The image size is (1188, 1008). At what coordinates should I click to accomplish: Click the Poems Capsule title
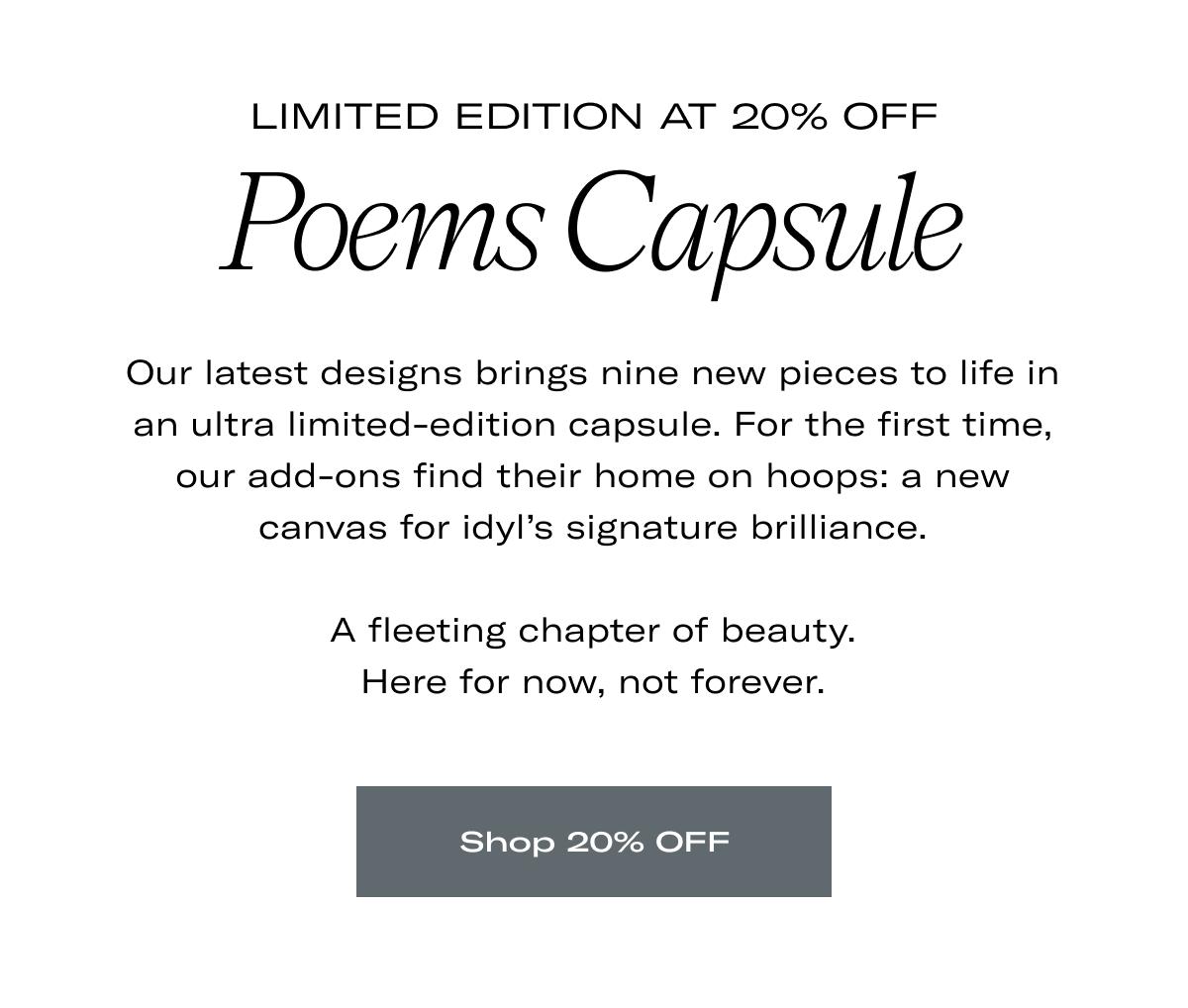point(592,226)
